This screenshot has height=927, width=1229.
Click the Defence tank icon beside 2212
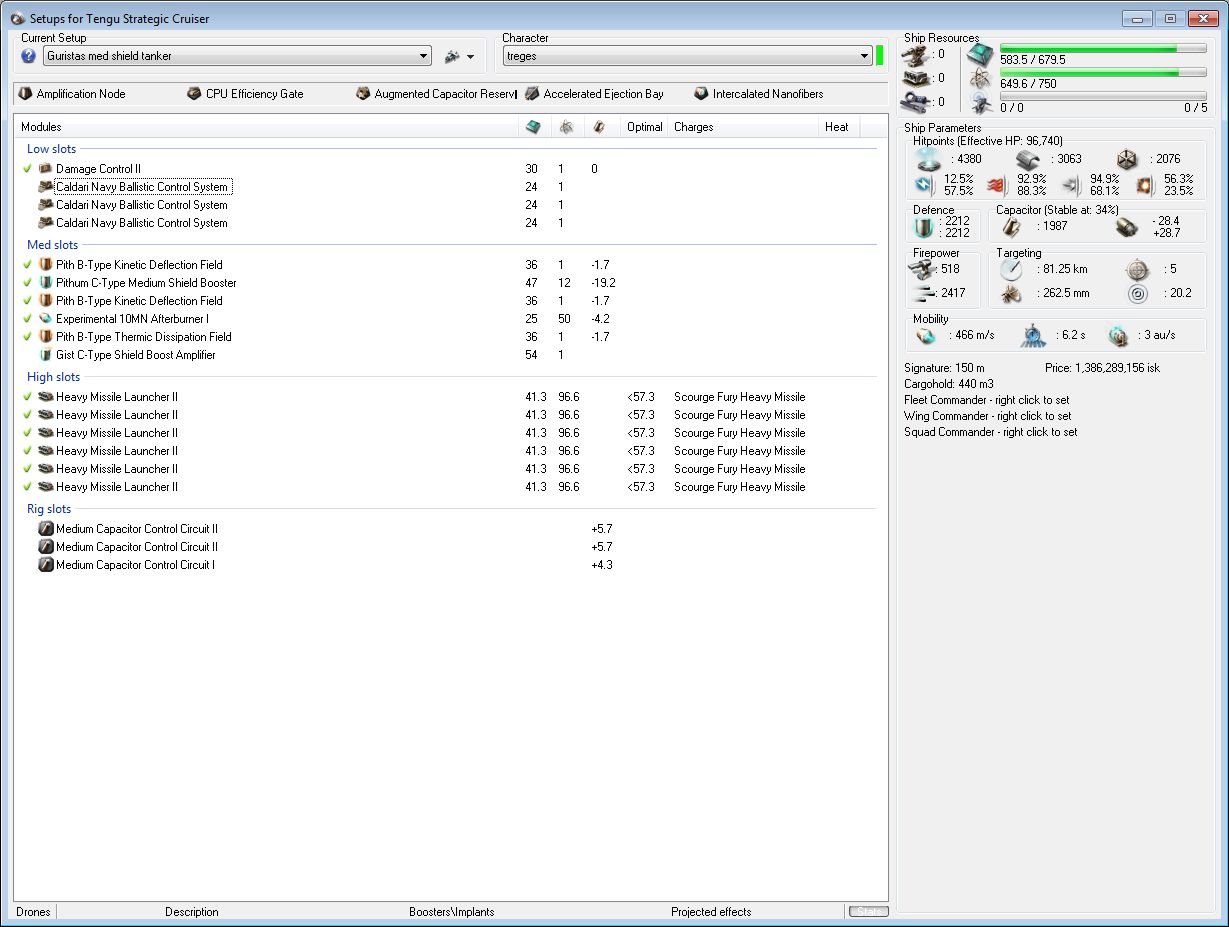coord(924,228)
